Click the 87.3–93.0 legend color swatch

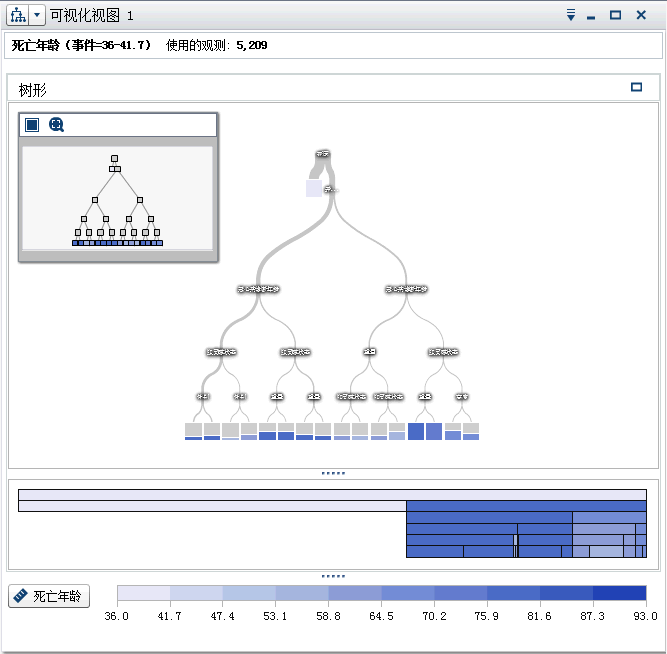[x=619, y=594]
